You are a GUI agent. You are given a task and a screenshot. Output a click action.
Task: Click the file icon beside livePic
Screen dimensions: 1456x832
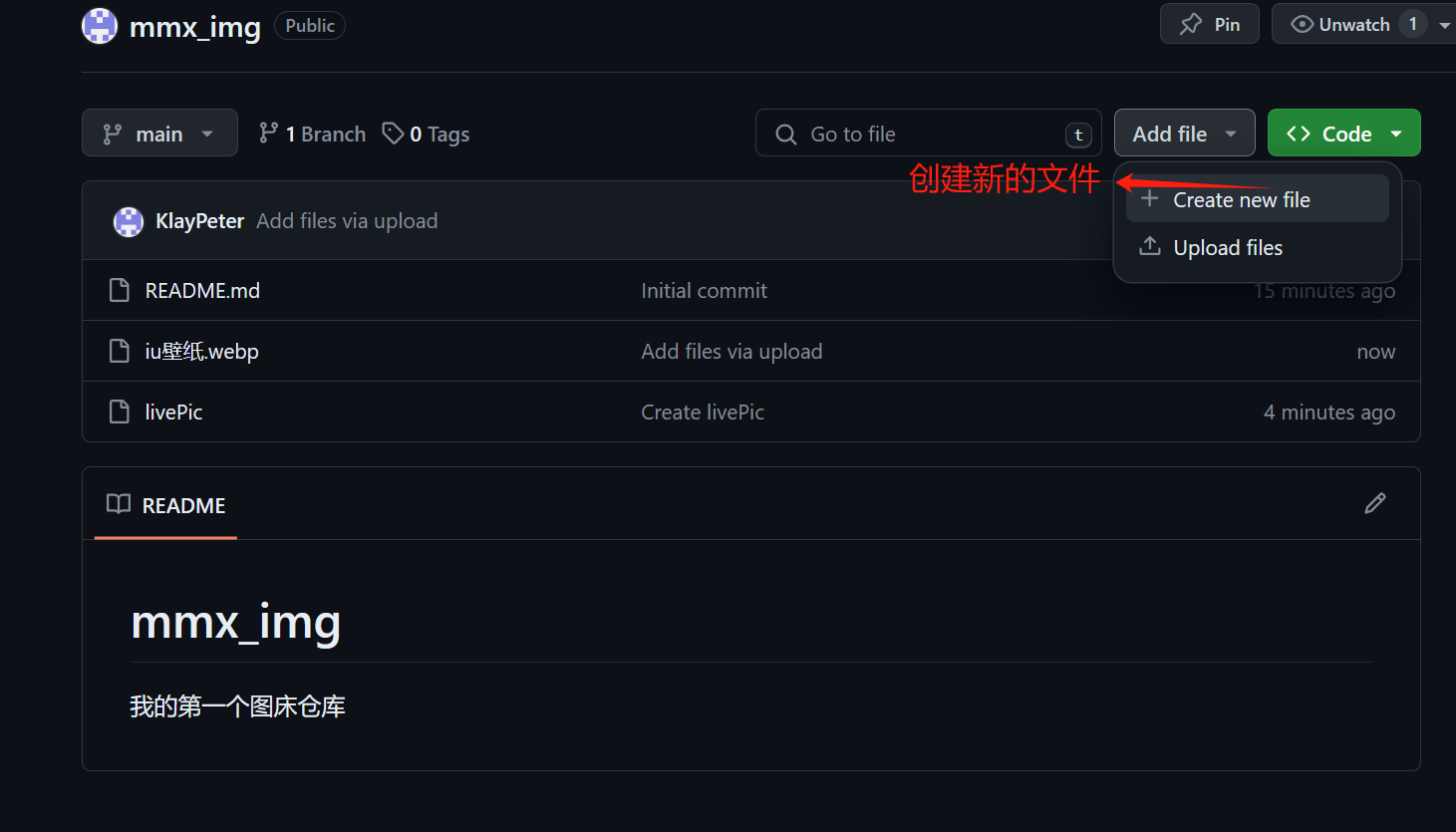click(x=119, y=412)
